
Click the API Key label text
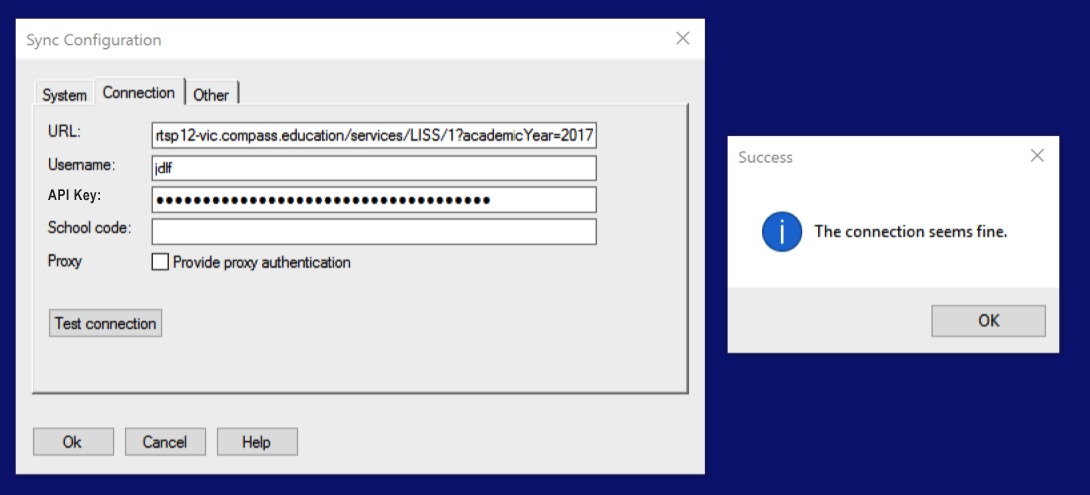(x=74, y=196)
